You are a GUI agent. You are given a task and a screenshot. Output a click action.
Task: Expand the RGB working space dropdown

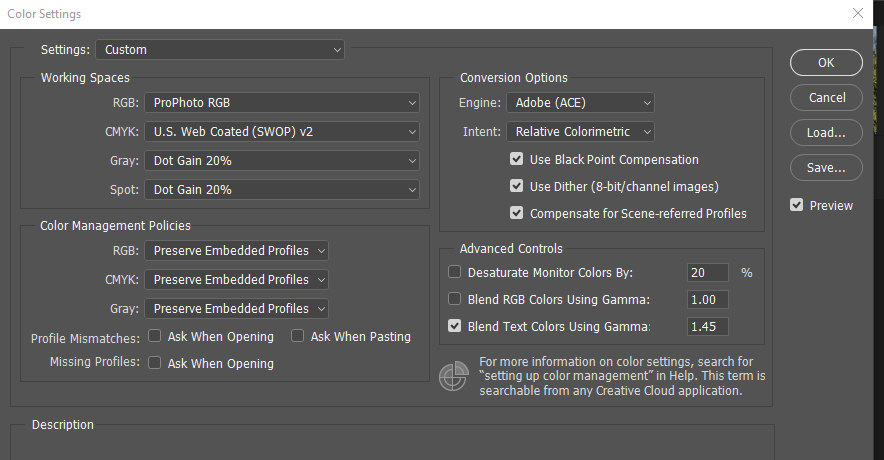[282, 102]
